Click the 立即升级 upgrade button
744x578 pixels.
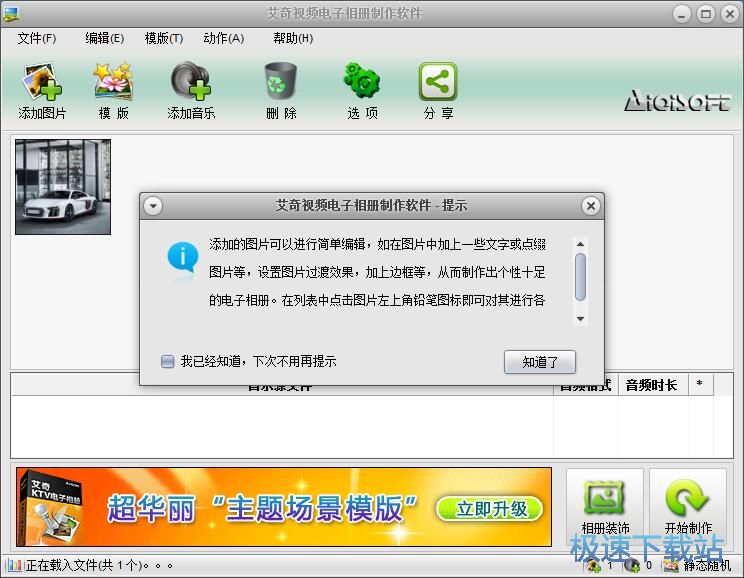(x=490, y=509)
